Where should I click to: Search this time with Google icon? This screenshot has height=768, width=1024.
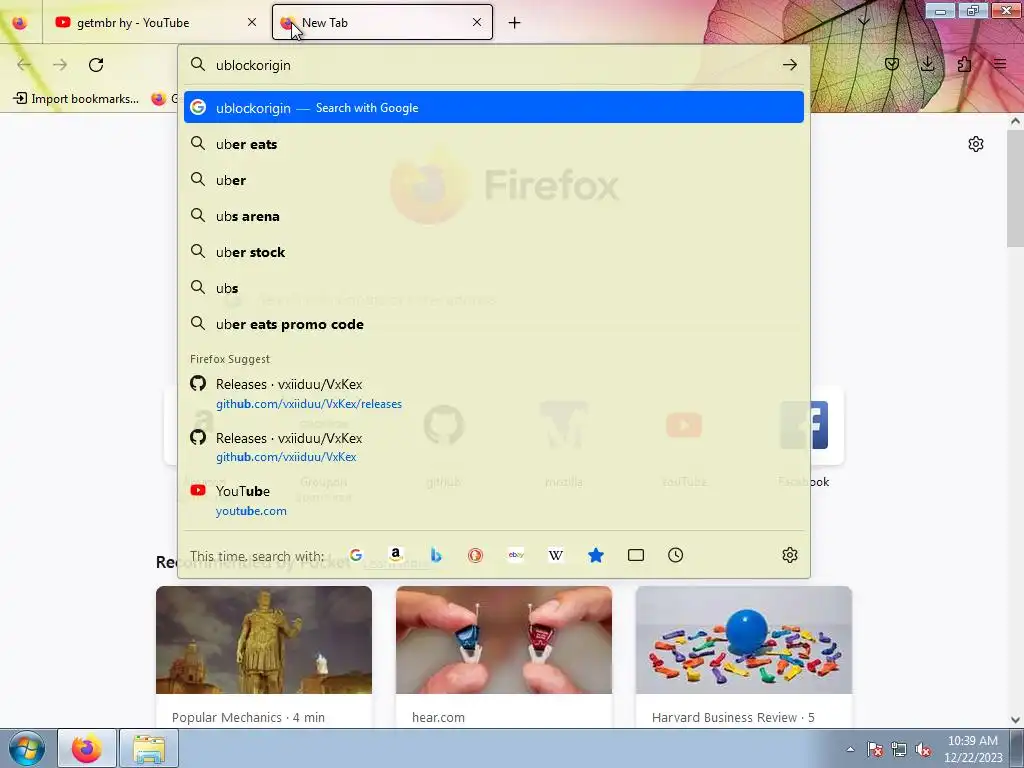[x=356, y=555]
